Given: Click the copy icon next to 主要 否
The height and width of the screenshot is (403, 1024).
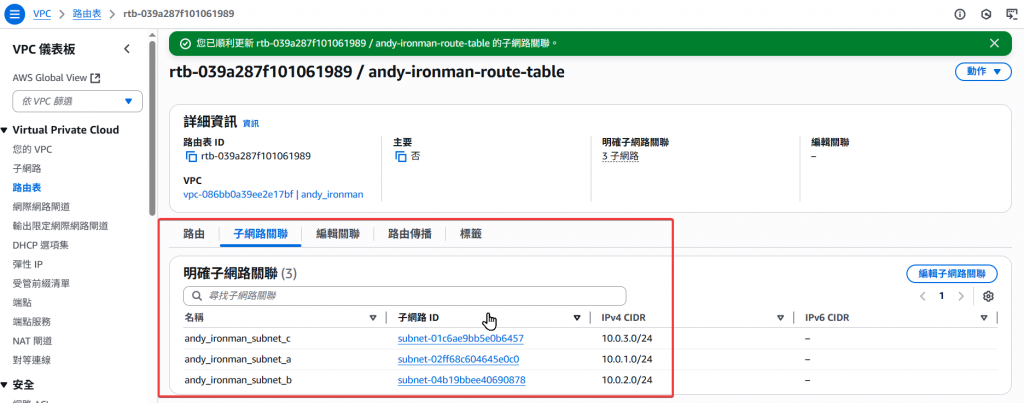Looking at the screenshot, I should pyautogui.click(x=401, y=156).
